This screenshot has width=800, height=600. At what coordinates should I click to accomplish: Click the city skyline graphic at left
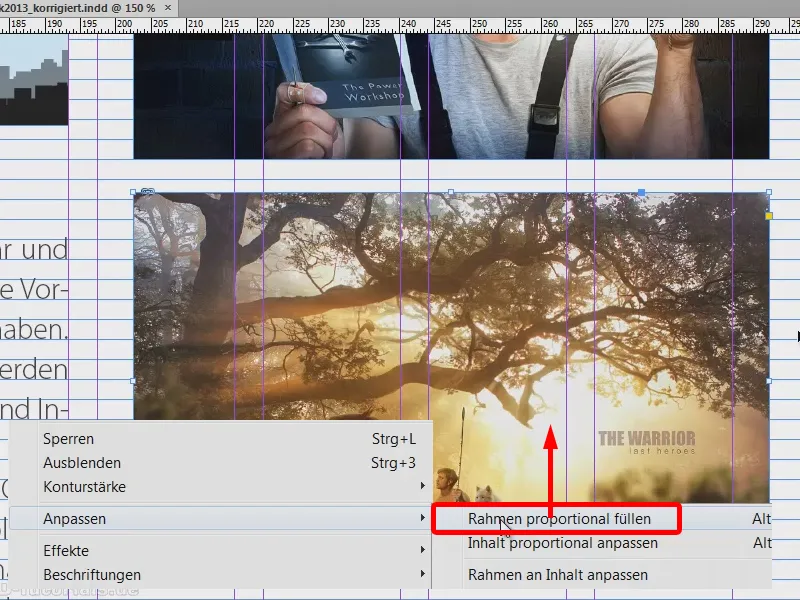34,80
